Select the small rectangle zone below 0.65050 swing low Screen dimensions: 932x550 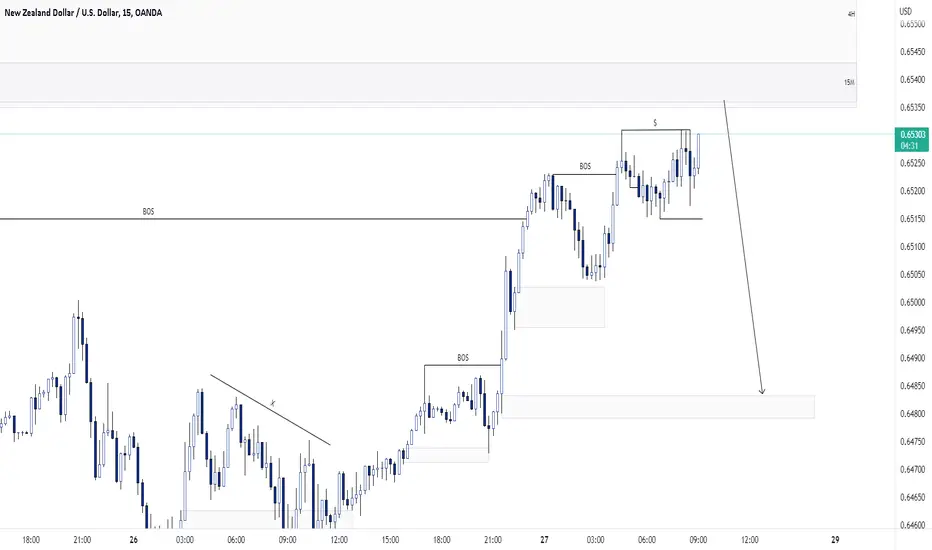tap(560, 307)
